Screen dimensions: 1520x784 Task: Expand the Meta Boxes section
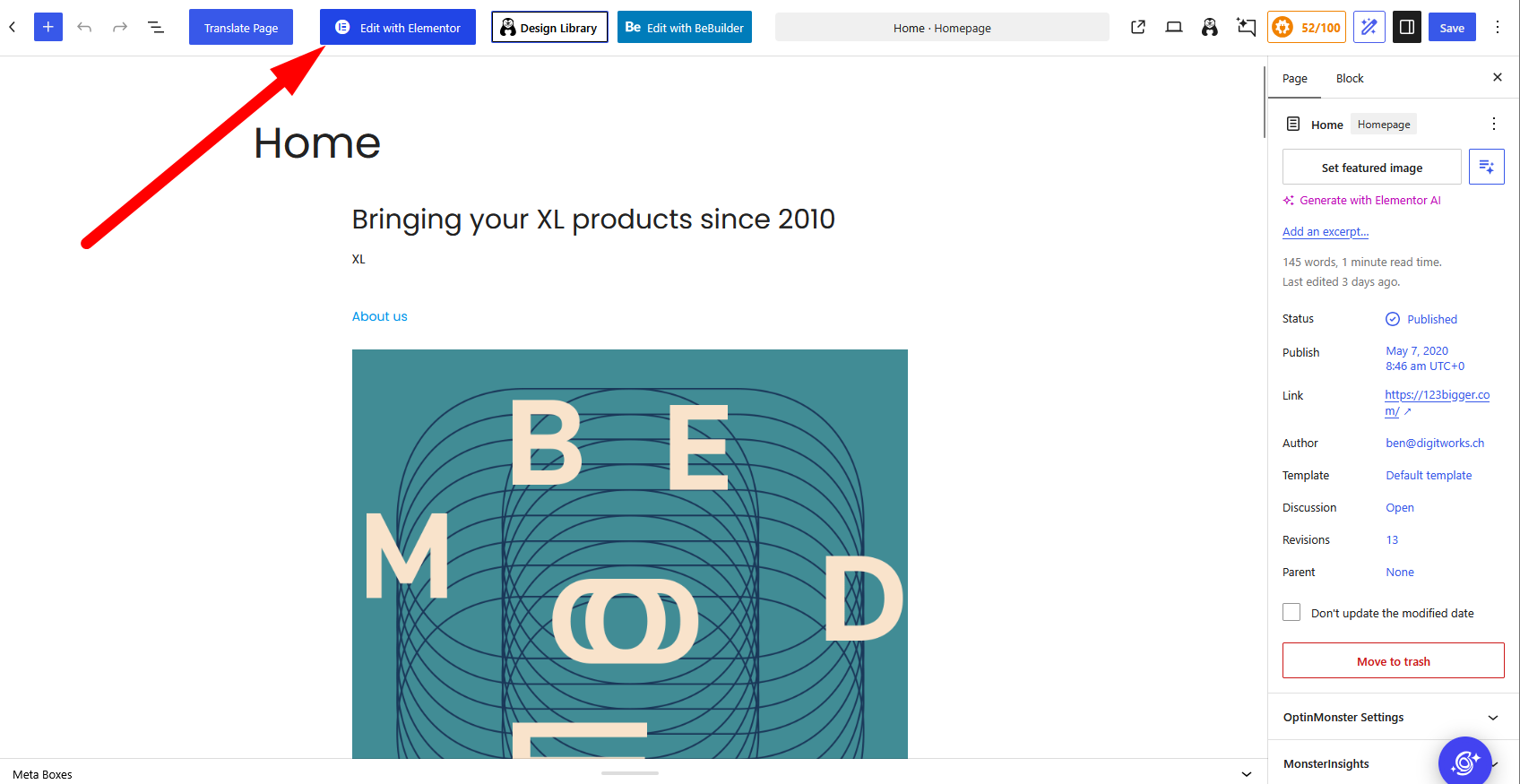click(x=631, y=774)
